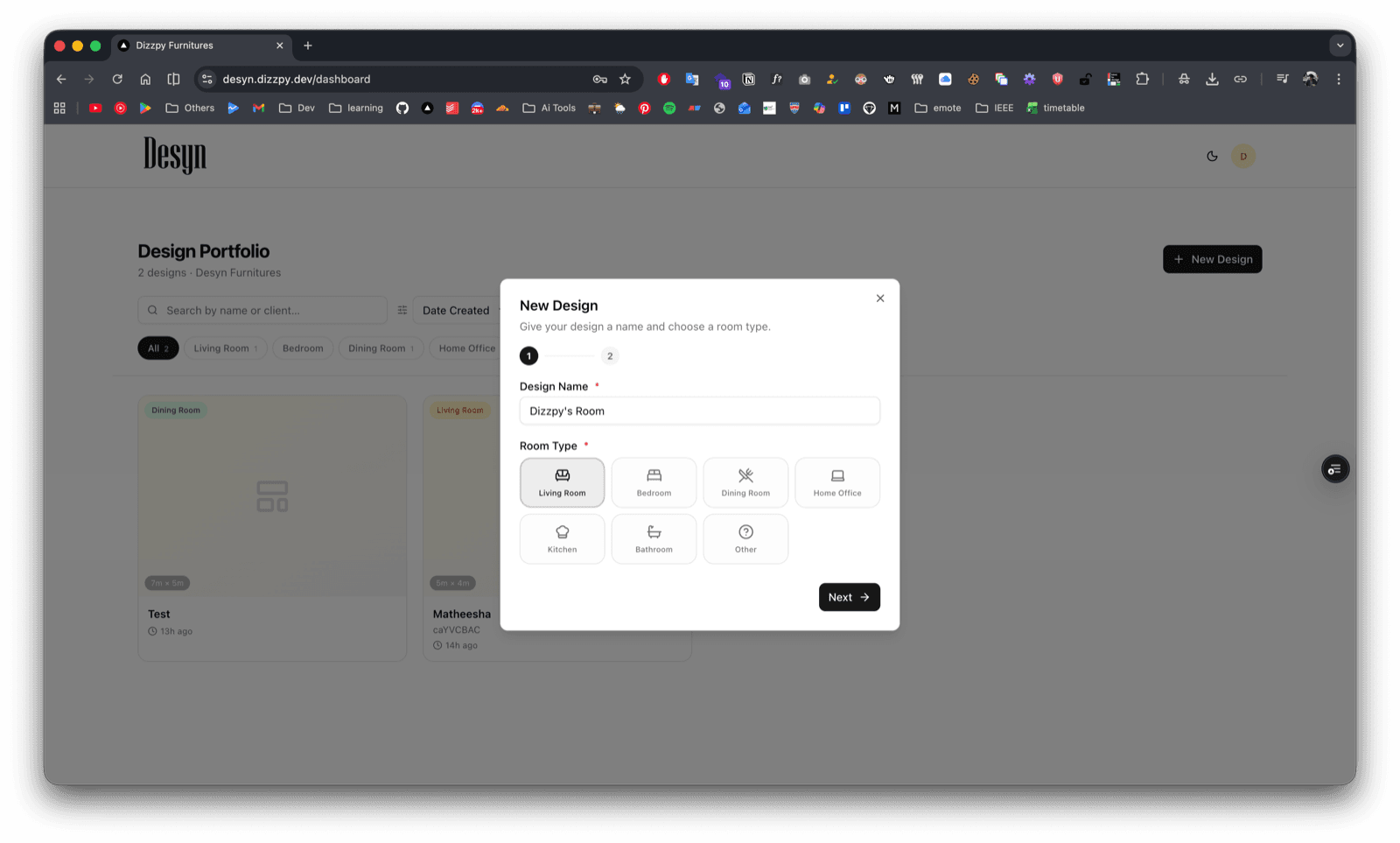Screen dimensions: 1400x843
Task: Click the Dining Room tag on Test card
Action: click(x=176, y=410)
